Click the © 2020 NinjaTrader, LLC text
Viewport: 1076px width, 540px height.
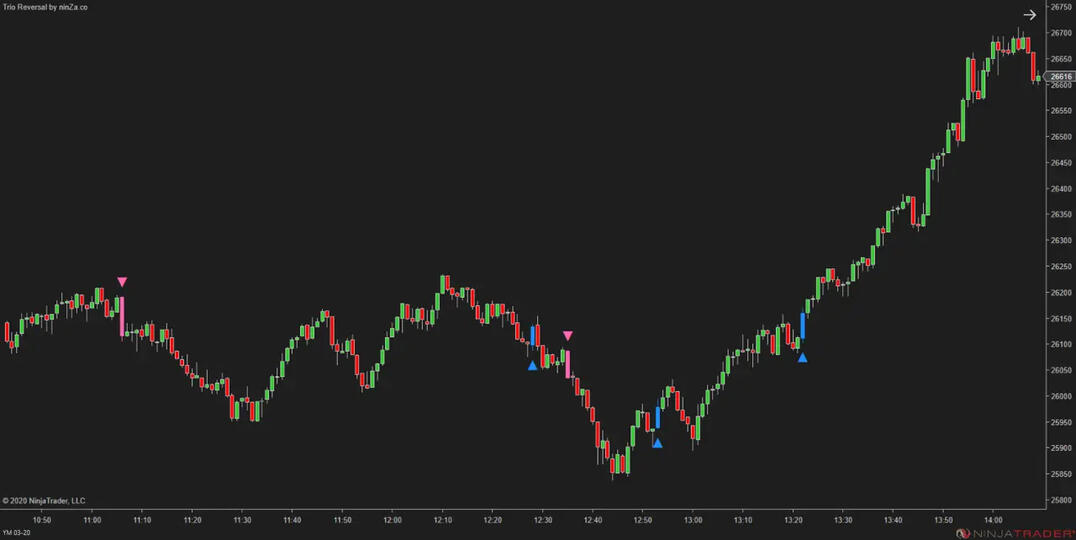point(44,500)
